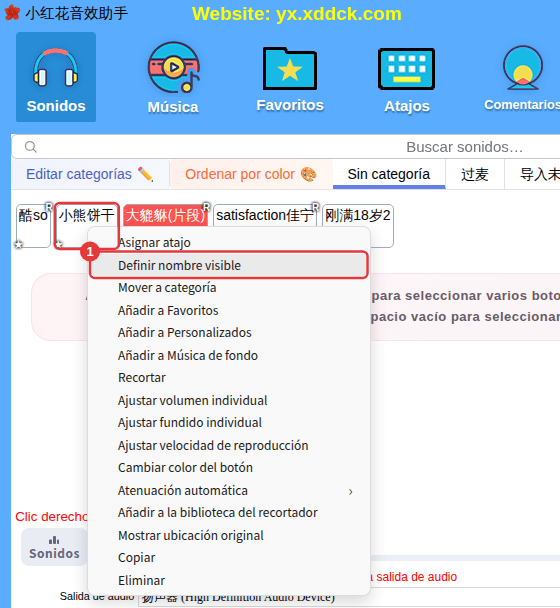
Task: Select Añadir a Personalizados
Action: 229,333
